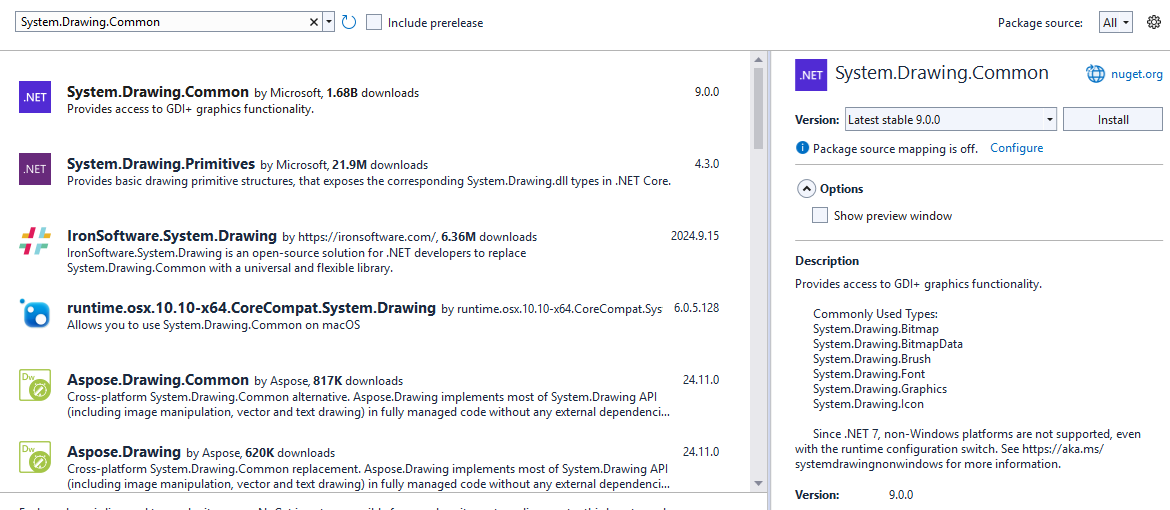
Task: Enable the Include prerelease checkbox
Action: coord(375,22)
